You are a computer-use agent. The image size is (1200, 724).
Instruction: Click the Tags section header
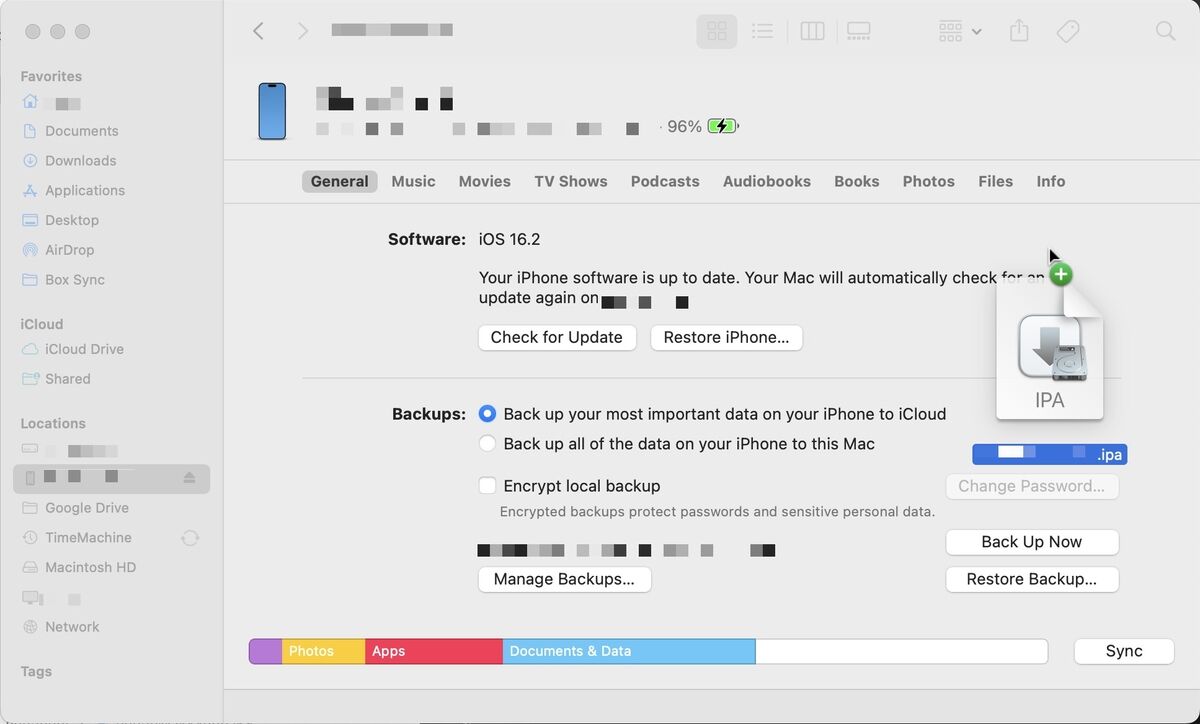click(36, 672)
